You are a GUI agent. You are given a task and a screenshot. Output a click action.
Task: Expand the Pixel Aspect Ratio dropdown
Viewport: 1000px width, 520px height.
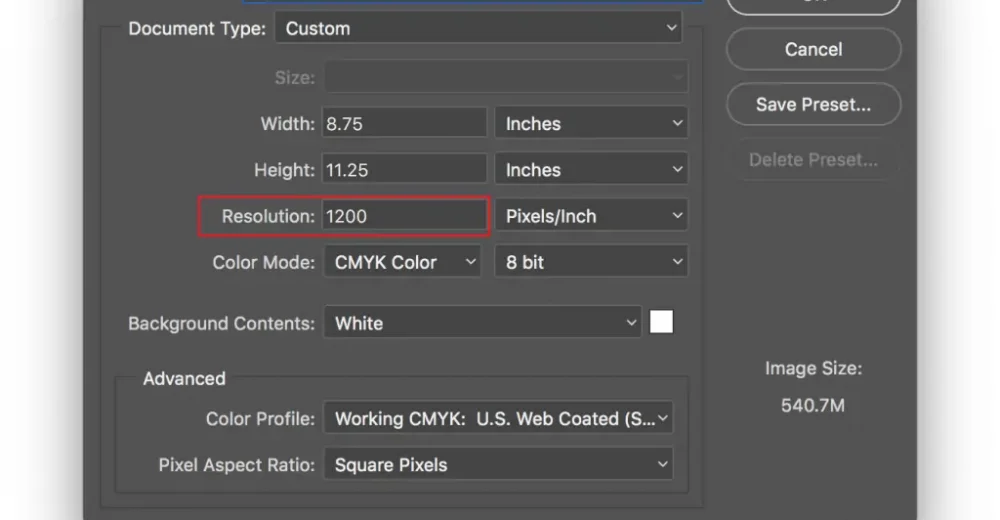pyautogui.click(x=498, y=465)
